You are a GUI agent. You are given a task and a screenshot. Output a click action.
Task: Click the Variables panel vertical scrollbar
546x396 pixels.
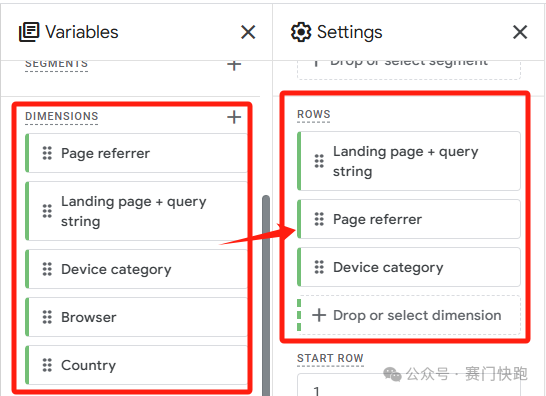[266, 295]
